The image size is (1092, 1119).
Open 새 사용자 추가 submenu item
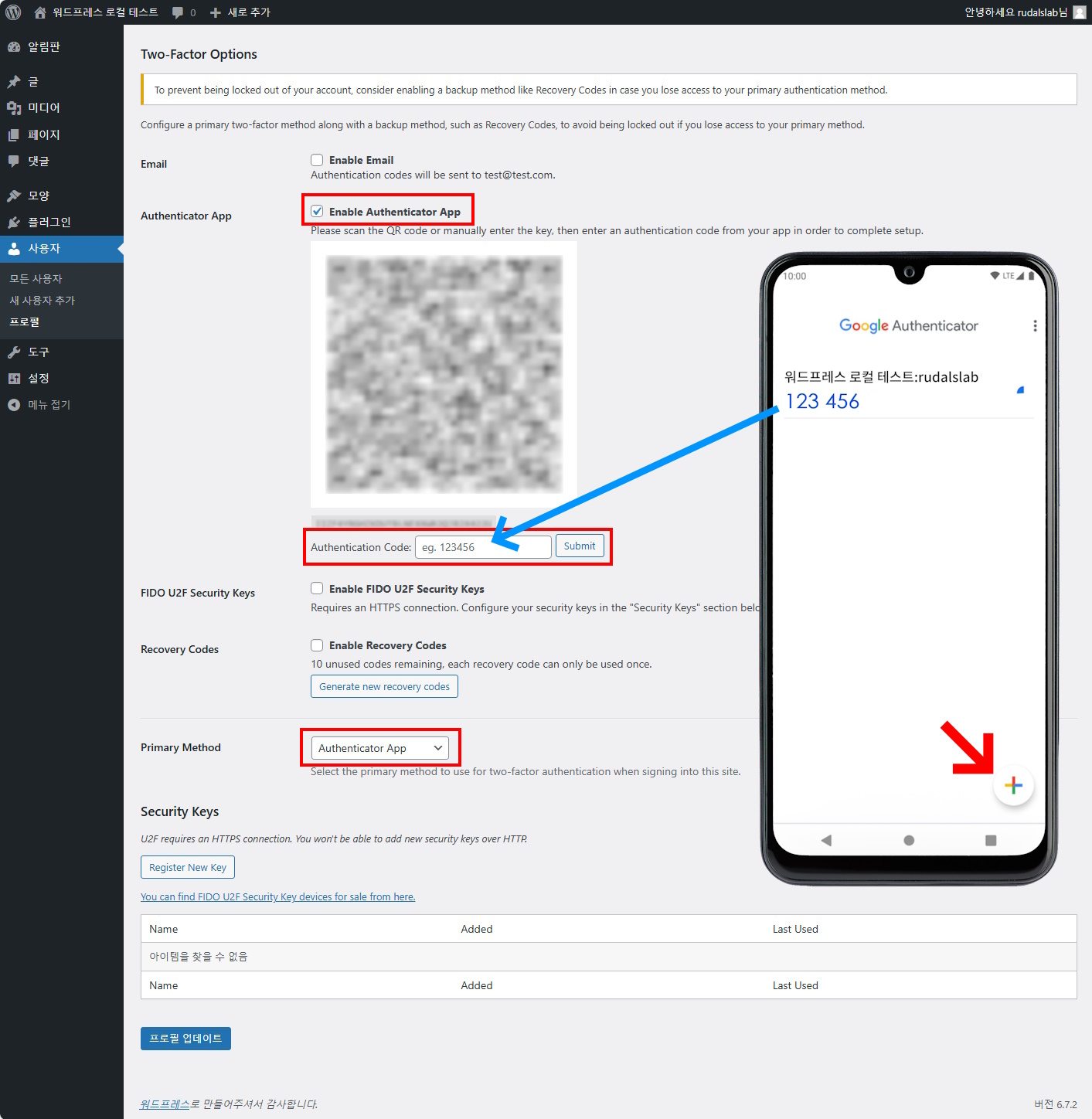tap(43, 301)
